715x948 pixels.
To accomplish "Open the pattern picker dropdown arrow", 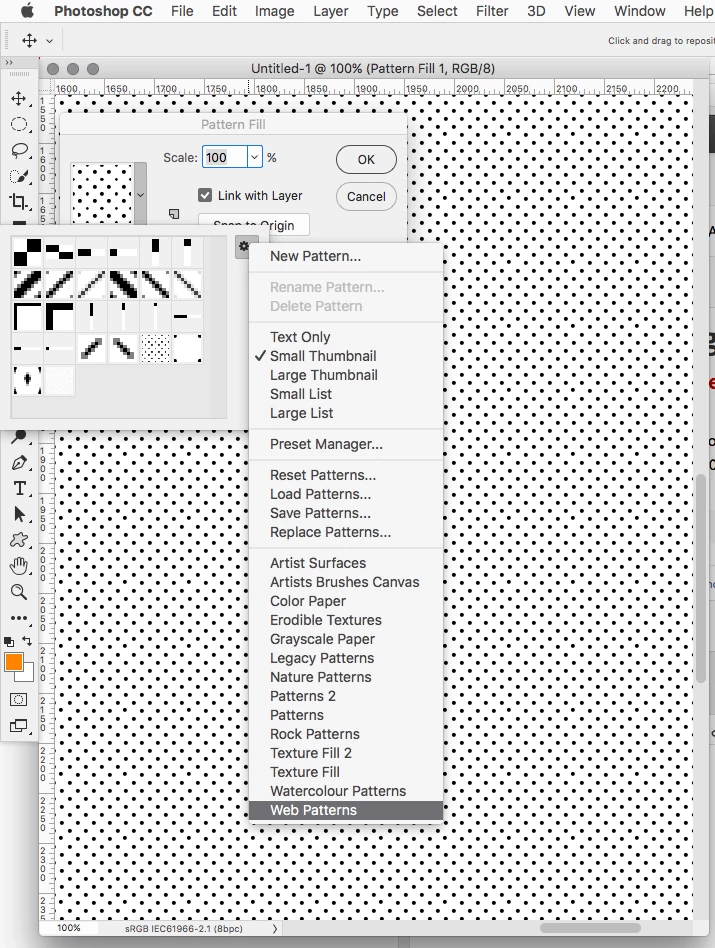I will [140, 195].
